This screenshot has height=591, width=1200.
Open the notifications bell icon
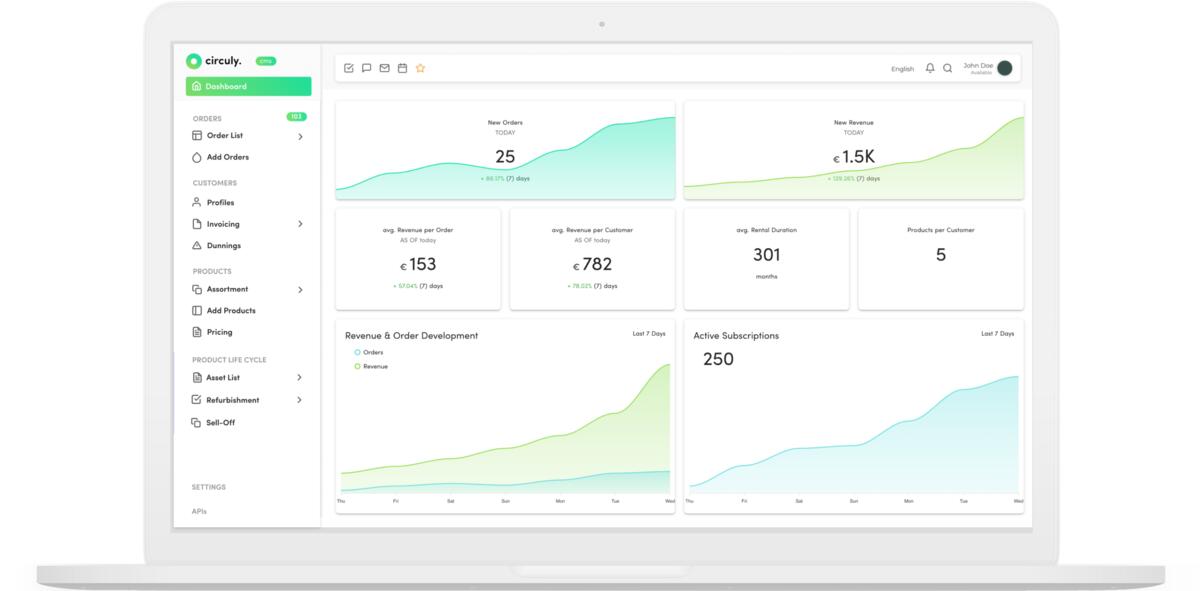[930, 68]
